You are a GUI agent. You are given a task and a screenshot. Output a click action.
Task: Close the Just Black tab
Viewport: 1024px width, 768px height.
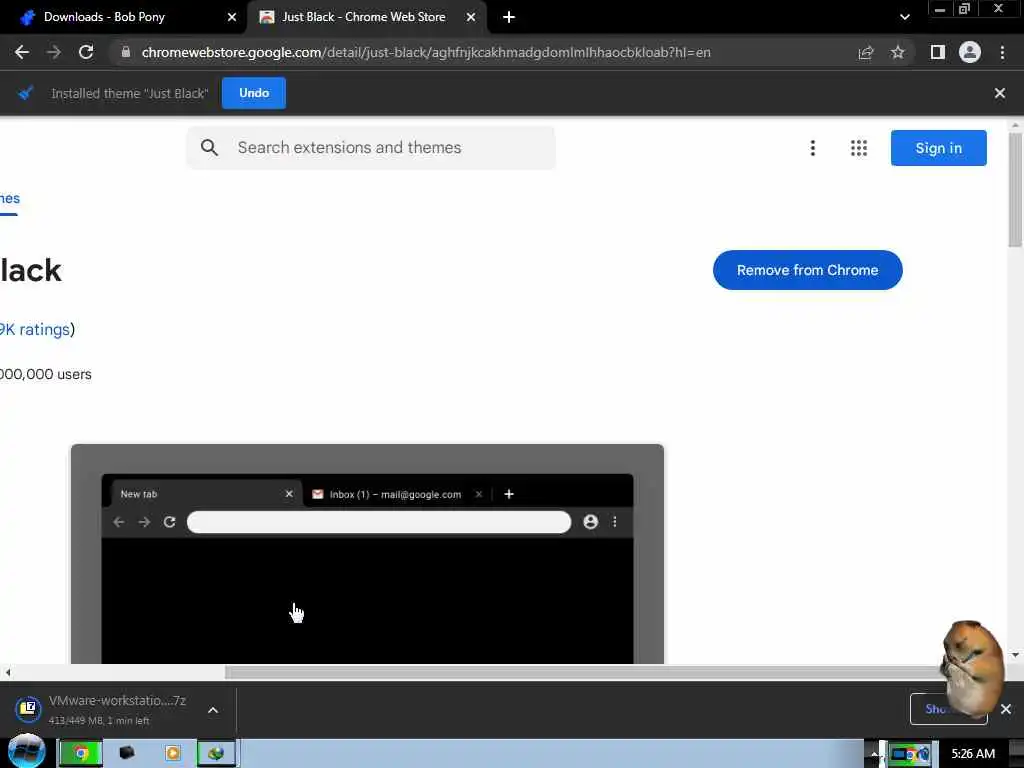471,17
